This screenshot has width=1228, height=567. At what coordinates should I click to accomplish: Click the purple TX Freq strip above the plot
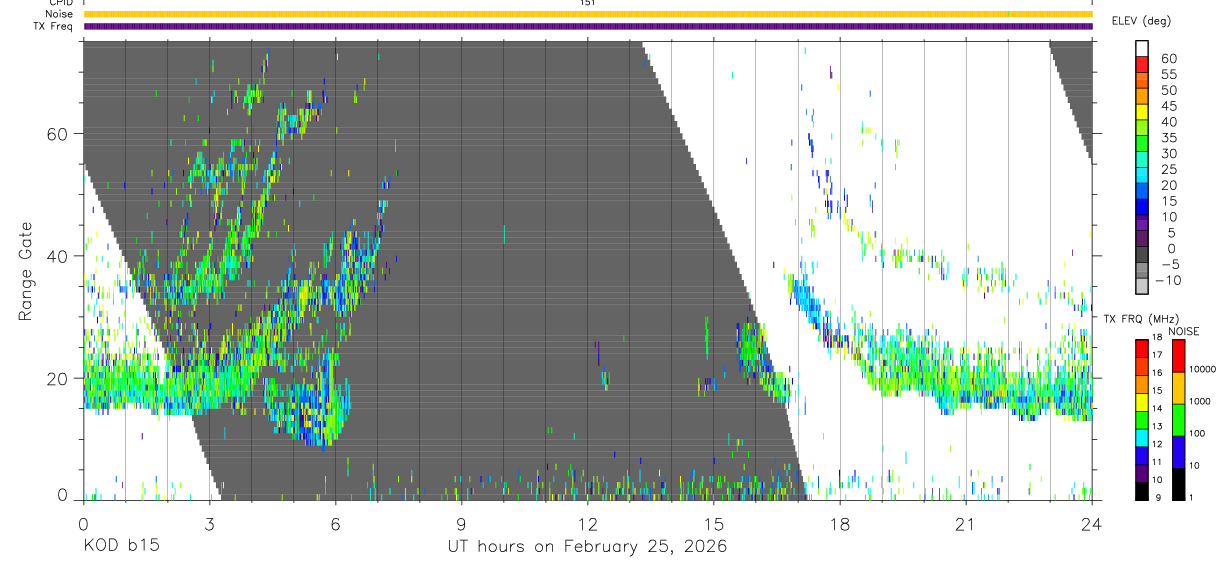coord(588,26)
